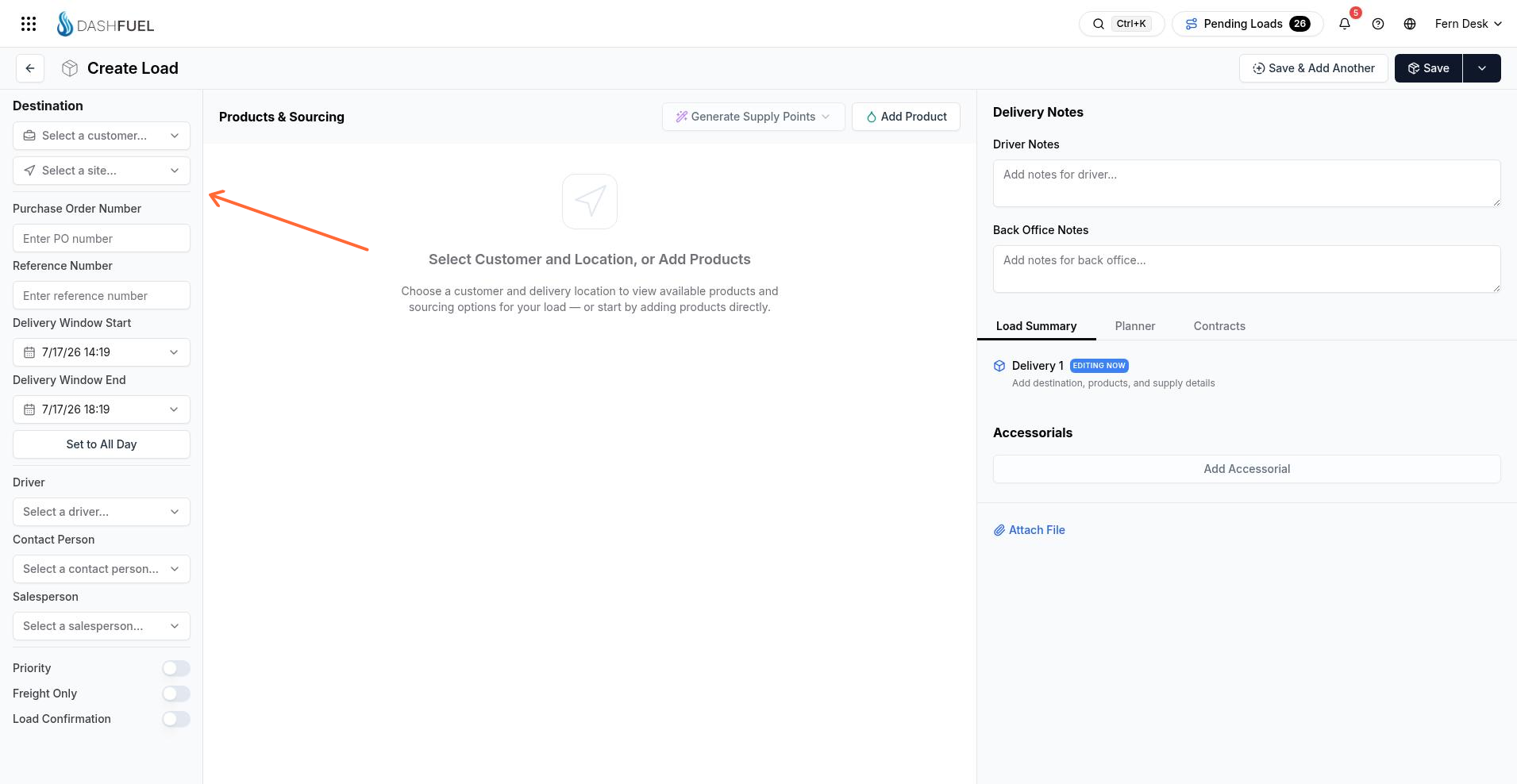Open the Select a customer dropdown
This screenshot has height=784, width=1517.
(102, 136)
